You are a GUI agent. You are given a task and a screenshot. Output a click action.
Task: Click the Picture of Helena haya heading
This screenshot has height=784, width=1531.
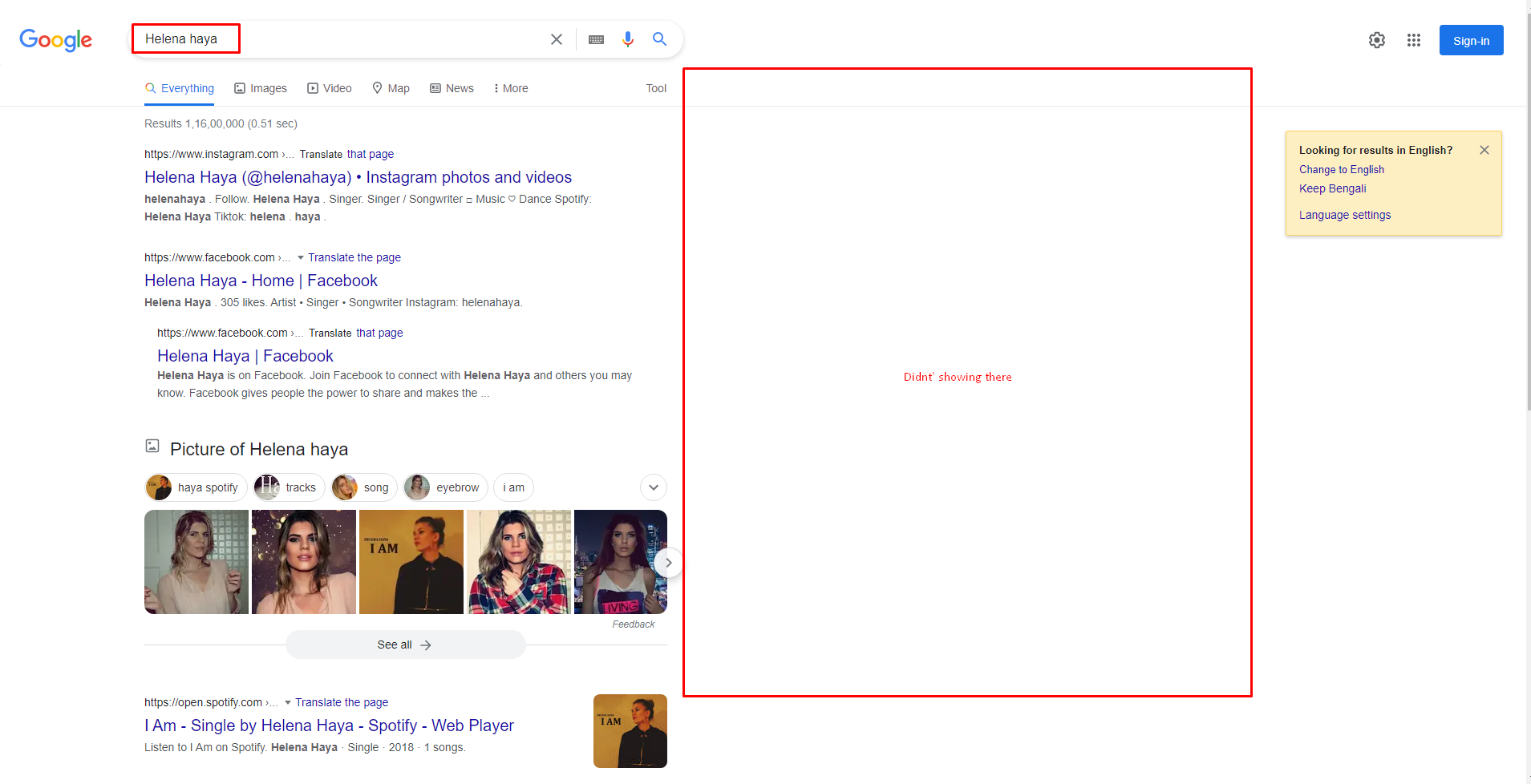[x=259, y=449]
